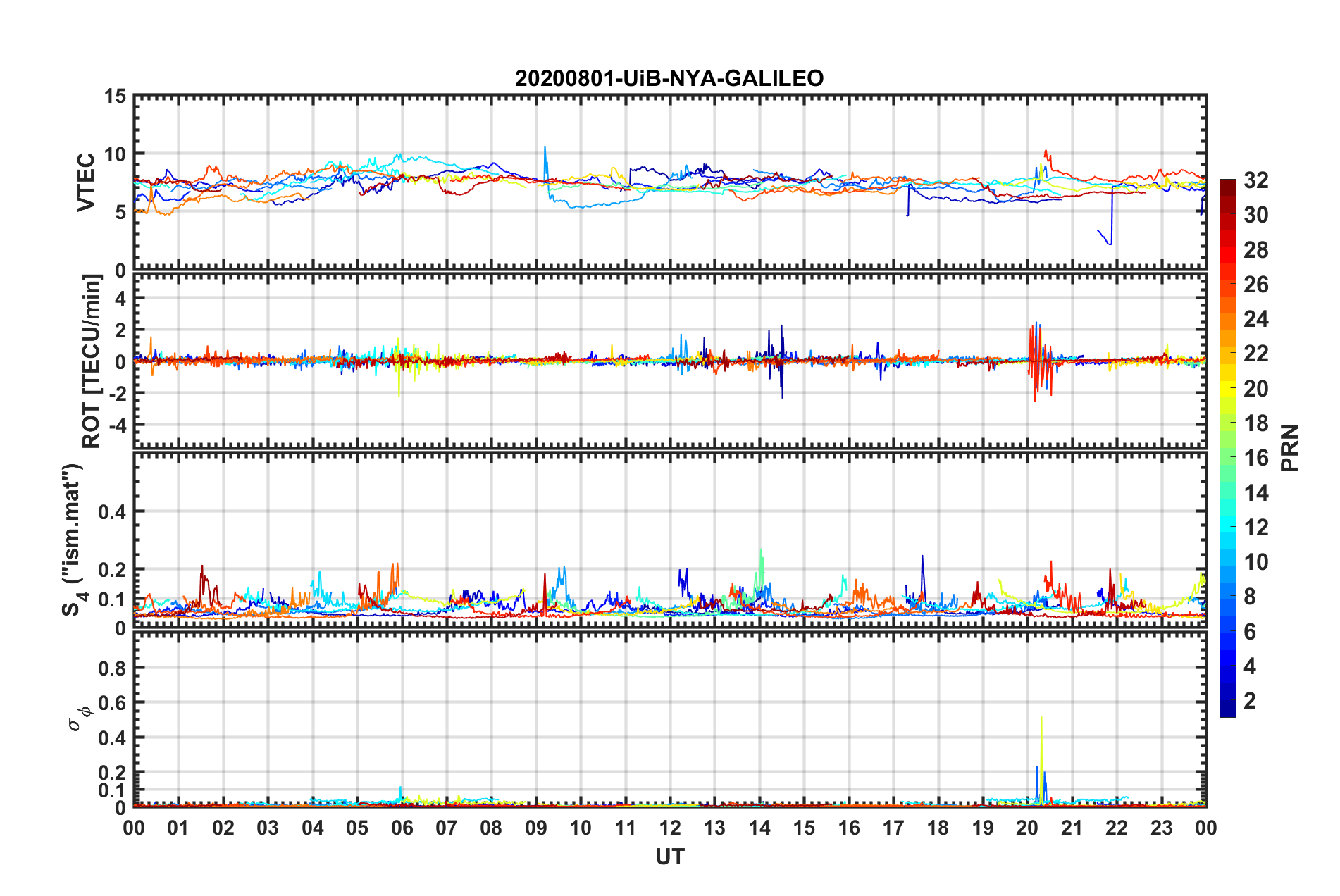Click the UT x-axis label
This screenshot has height=896, width=1340.
(x=670, y=857)
